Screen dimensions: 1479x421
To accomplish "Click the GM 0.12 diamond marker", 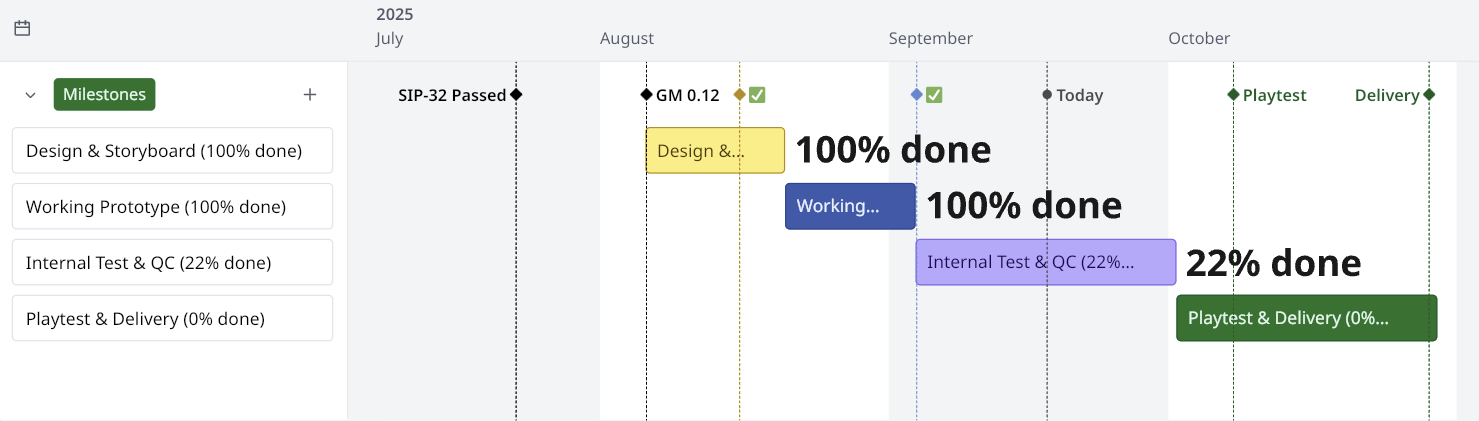I will [x=646, y=95].
